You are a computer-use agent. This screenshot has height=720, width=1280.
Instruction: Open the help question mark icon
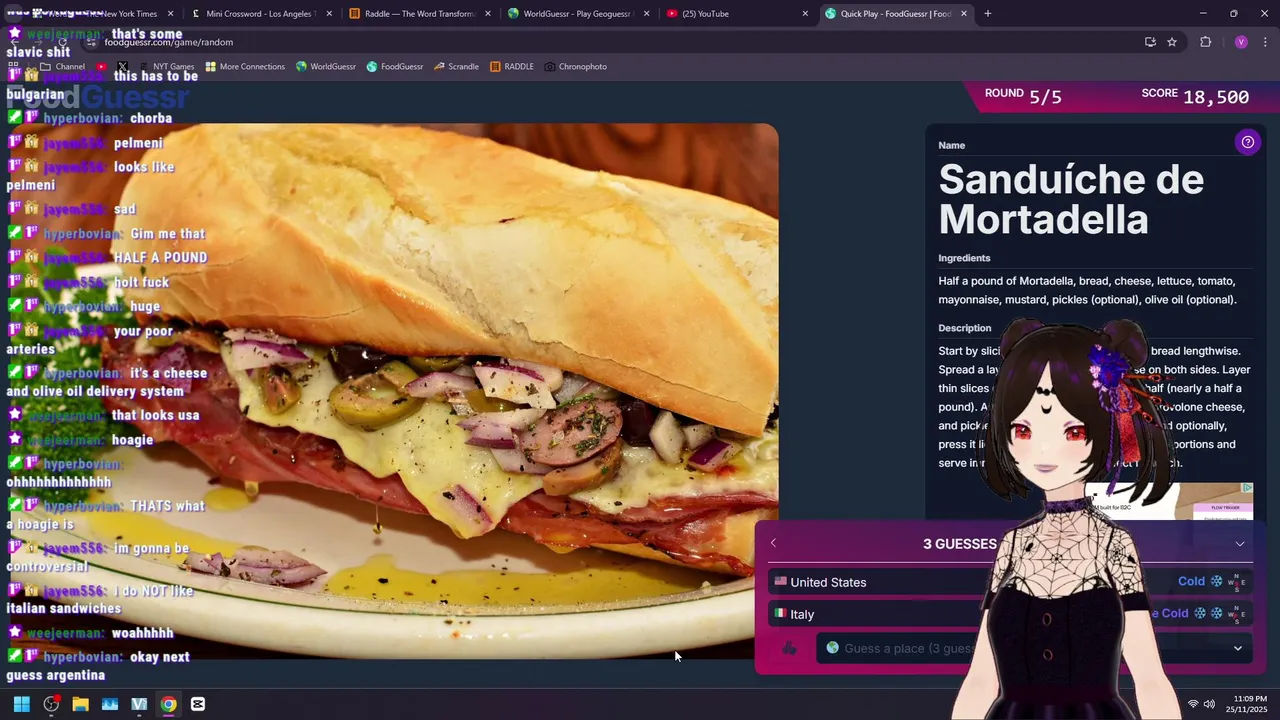click(x=1247, y=142)
